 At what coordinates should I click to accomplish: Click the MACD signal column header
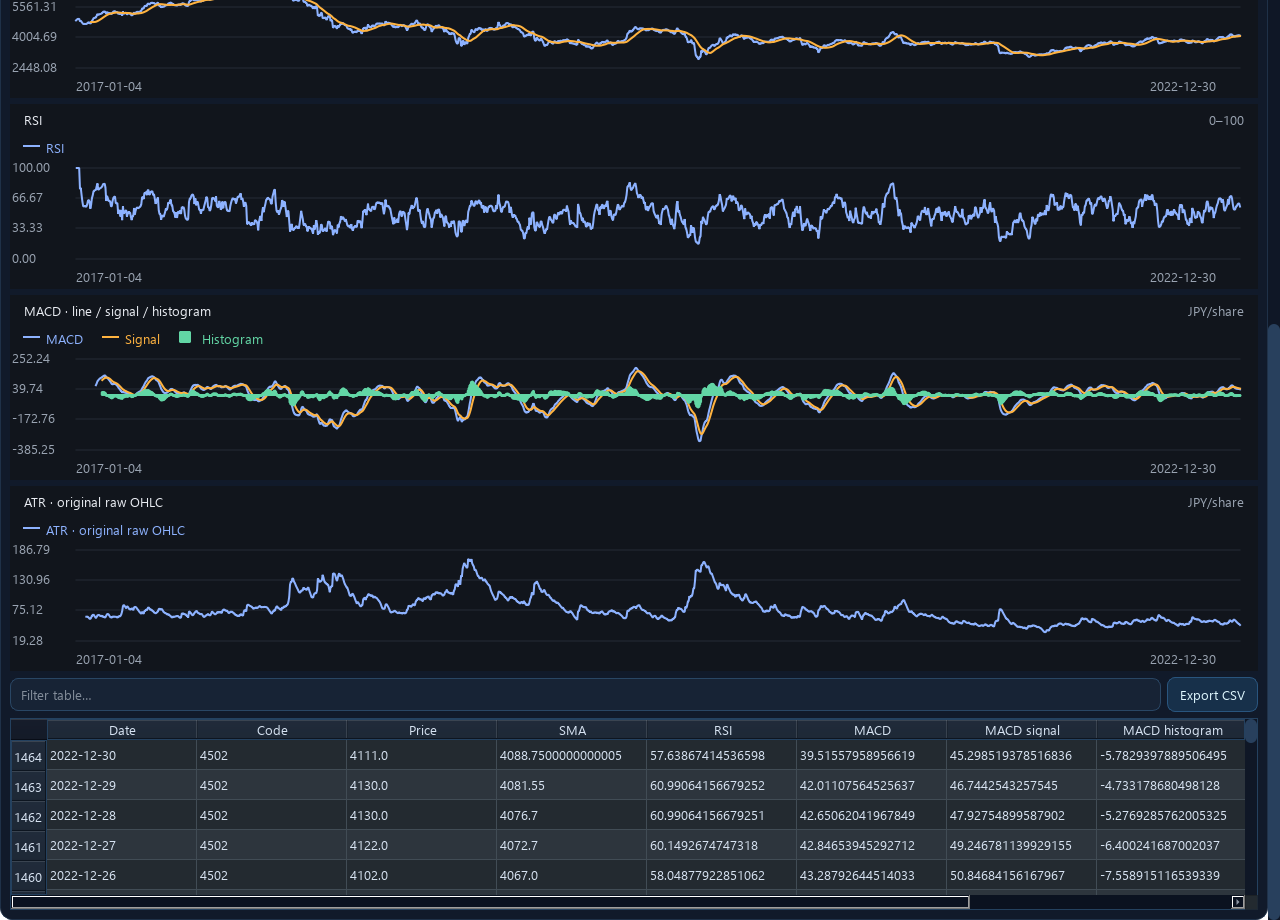(x=1021, y=730)
